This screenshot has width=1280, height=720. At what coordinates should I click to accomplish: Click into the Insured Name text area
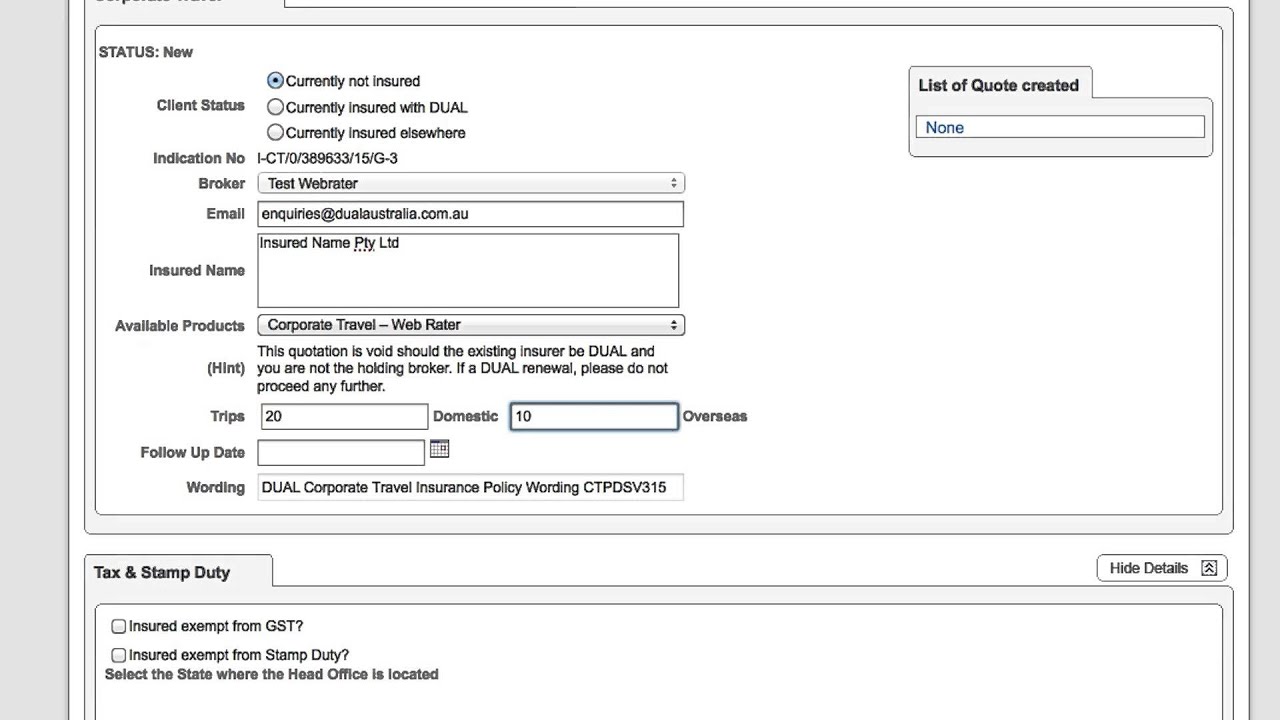[468, 270]
